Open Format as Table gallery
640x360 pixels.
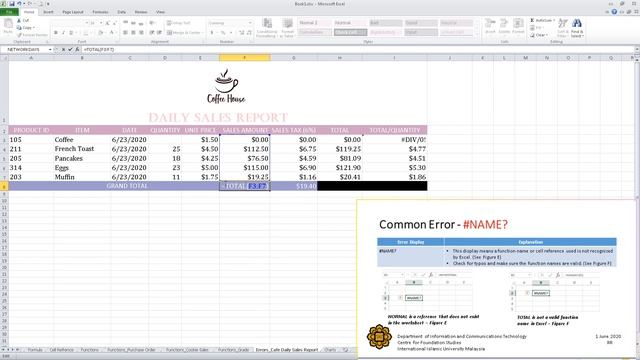click(288, 28)
